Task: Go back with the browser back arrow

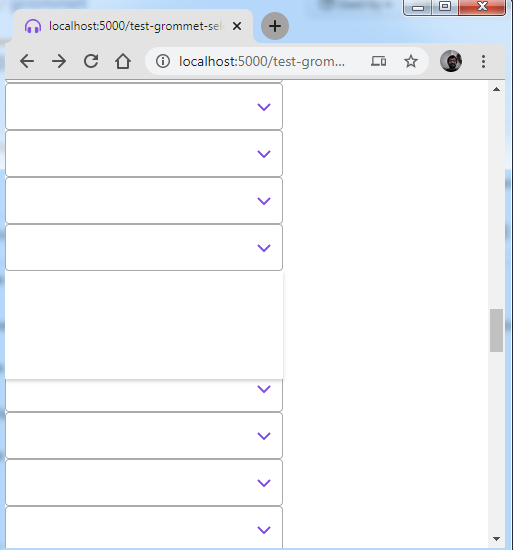Action: pyautogui.click(x=27, y=61)
